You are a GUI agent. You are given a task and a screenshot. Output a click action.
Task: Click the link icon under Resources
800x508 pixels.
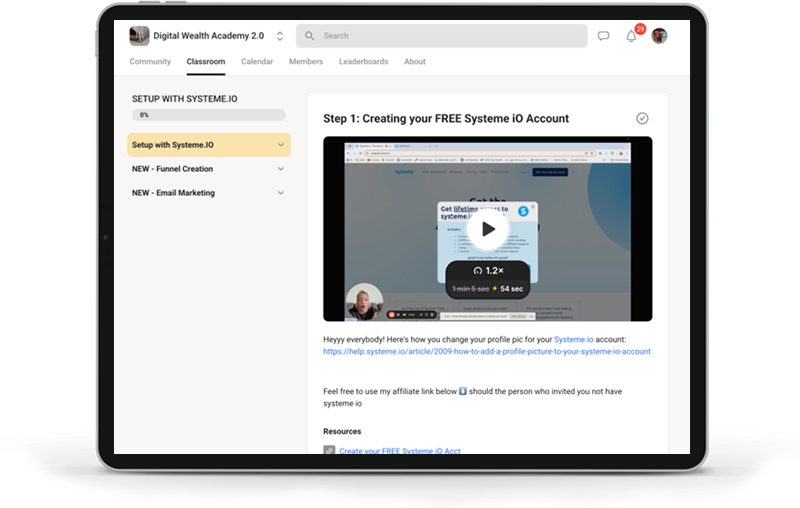pos(329,451)
